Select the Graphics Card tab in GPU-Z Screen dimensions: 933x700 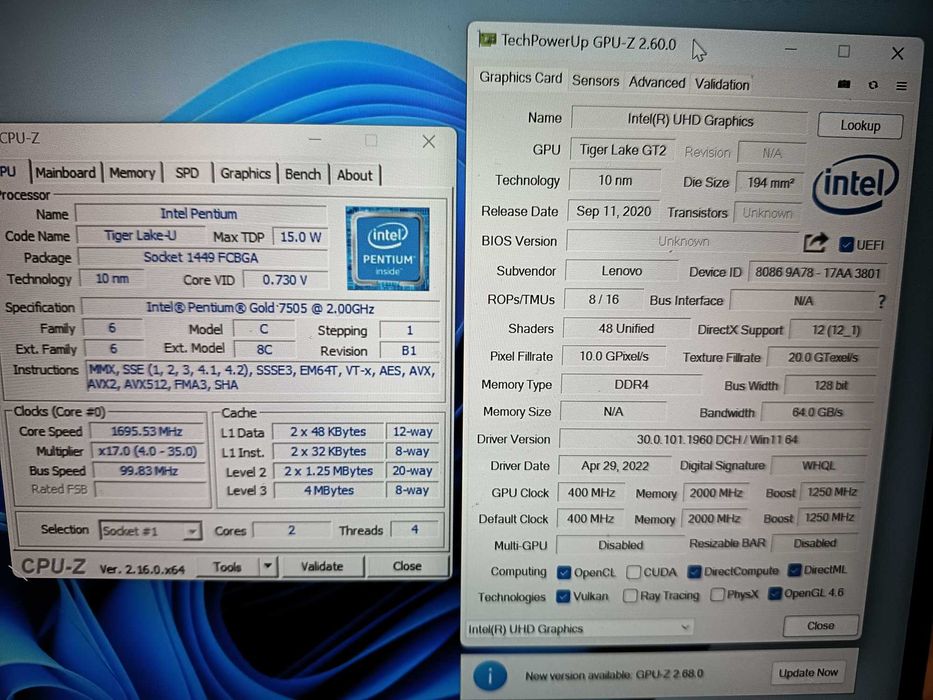(521, 78)
